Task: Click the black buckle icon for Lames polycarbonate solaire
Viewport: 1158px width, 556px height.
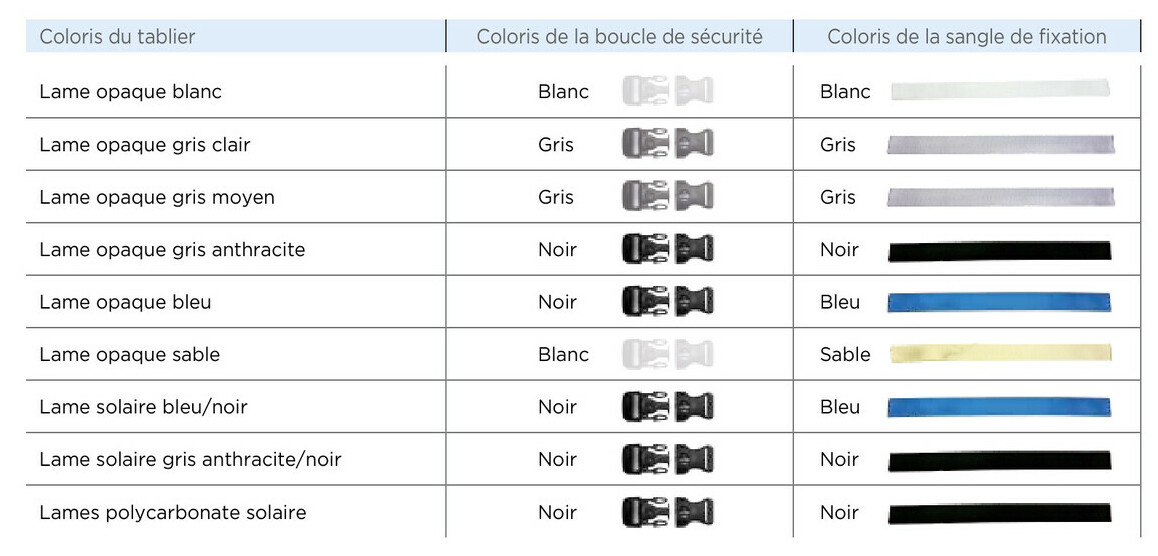Action: [667, 512]
